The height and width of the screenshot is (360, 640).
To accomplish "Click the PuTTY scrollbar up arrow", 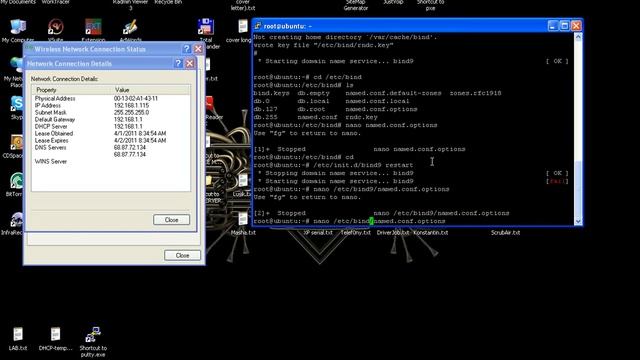I will point(578,37).
